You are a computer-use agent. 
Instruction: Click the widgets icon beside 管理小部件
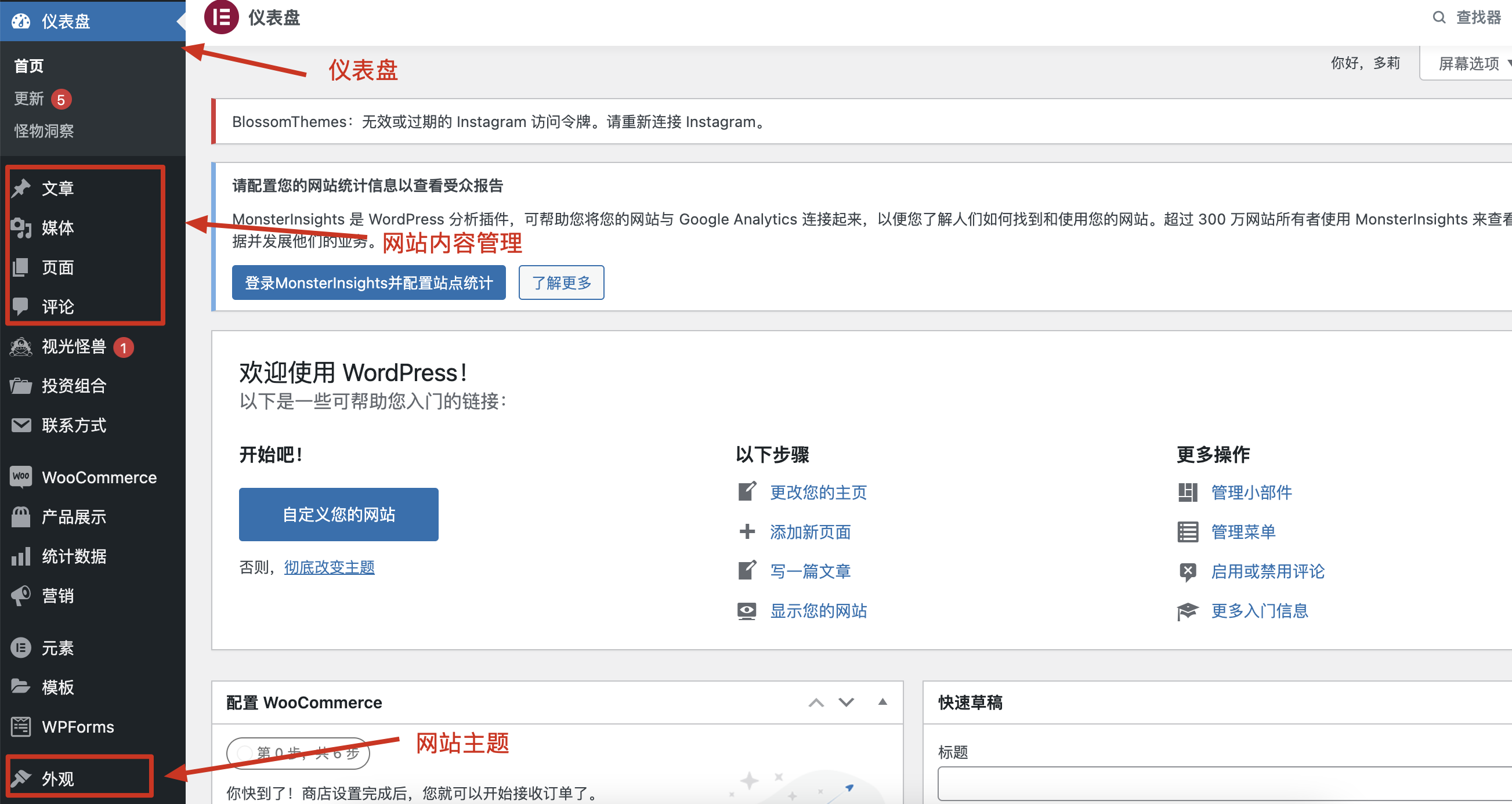click(1188, 492)
